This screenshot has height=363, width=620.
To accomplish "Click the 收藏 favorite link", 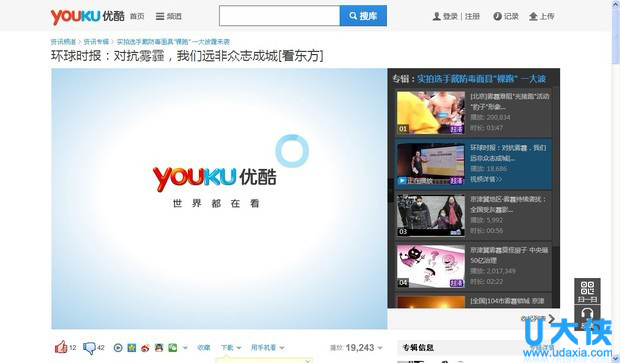I will coord(204,348).
